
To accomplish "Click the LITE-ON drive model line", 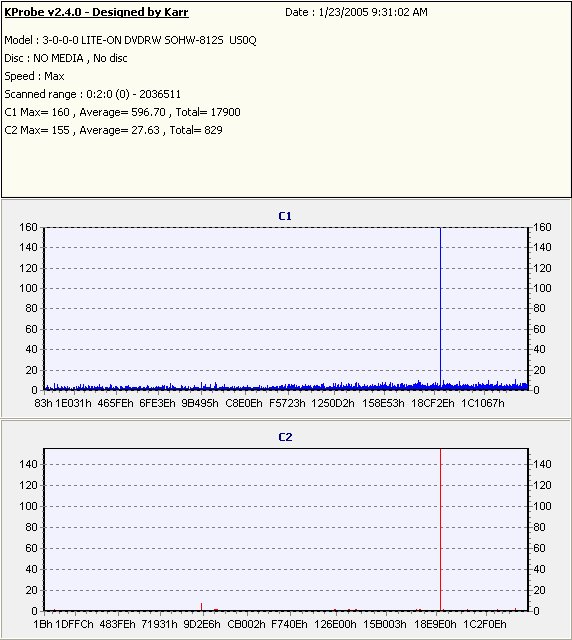I will click(x=130, y=40).
